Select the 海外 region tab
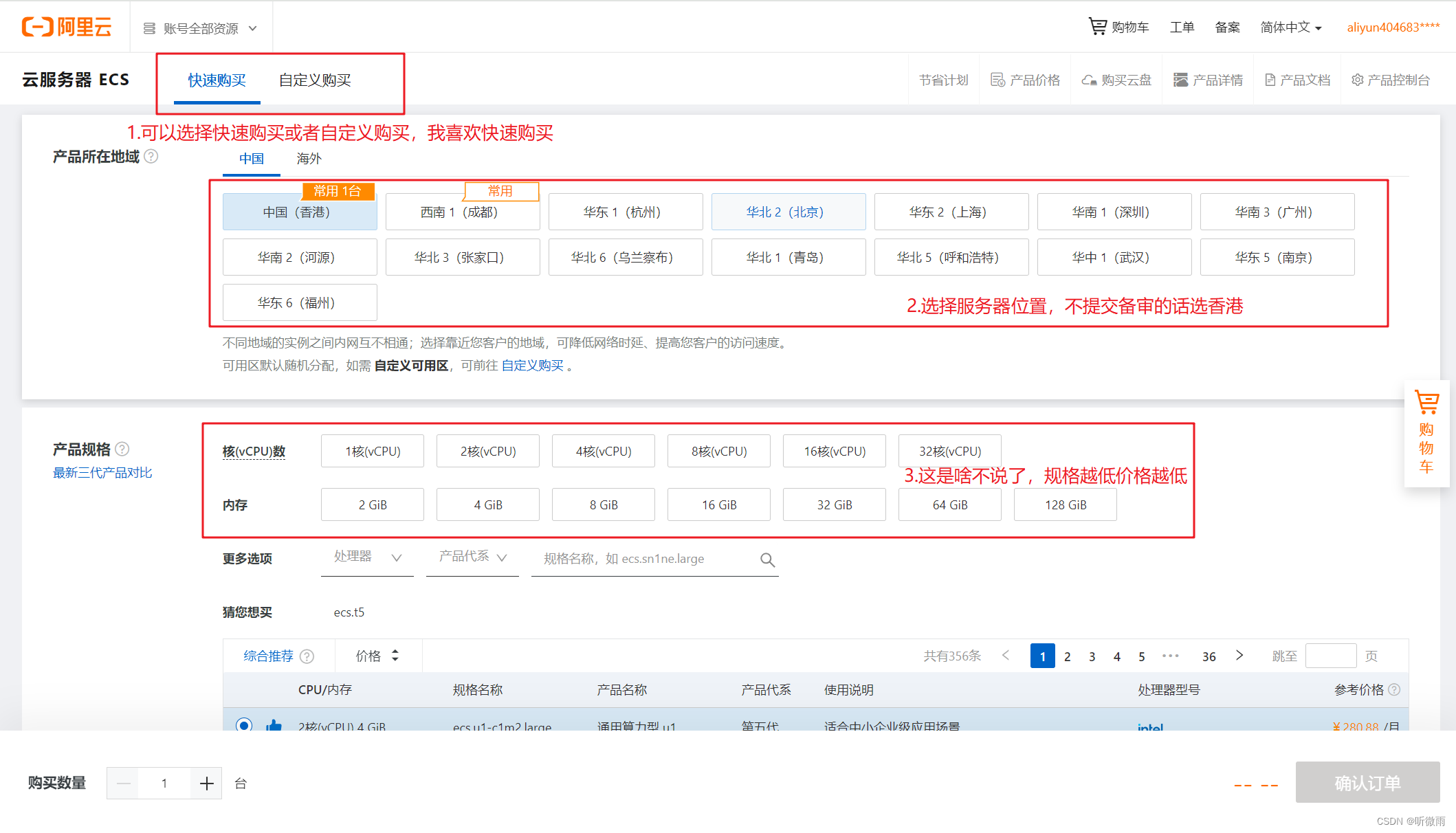The width and height of the screenshot is (1456, 833). point(309,159)
